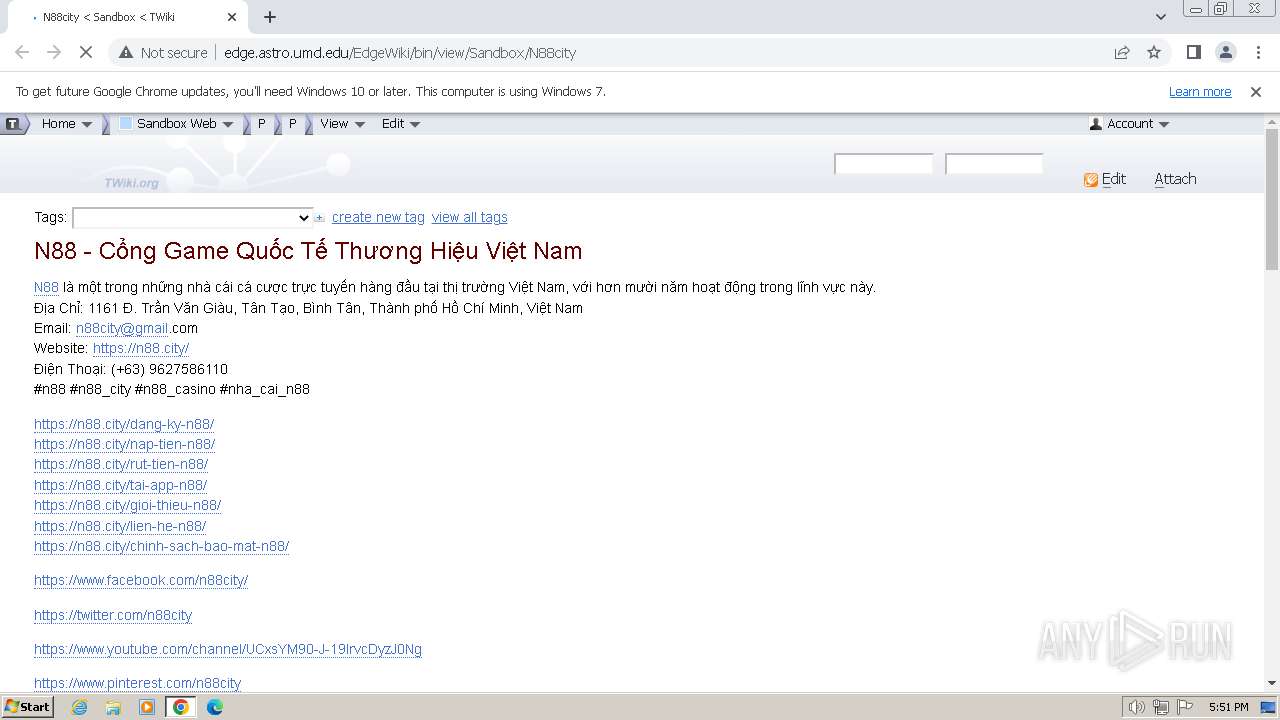Image resolution: width=1280 pixels, height=720 pixels.
Task: Close the N88city browser tab
Action: (x=232, y=17)
